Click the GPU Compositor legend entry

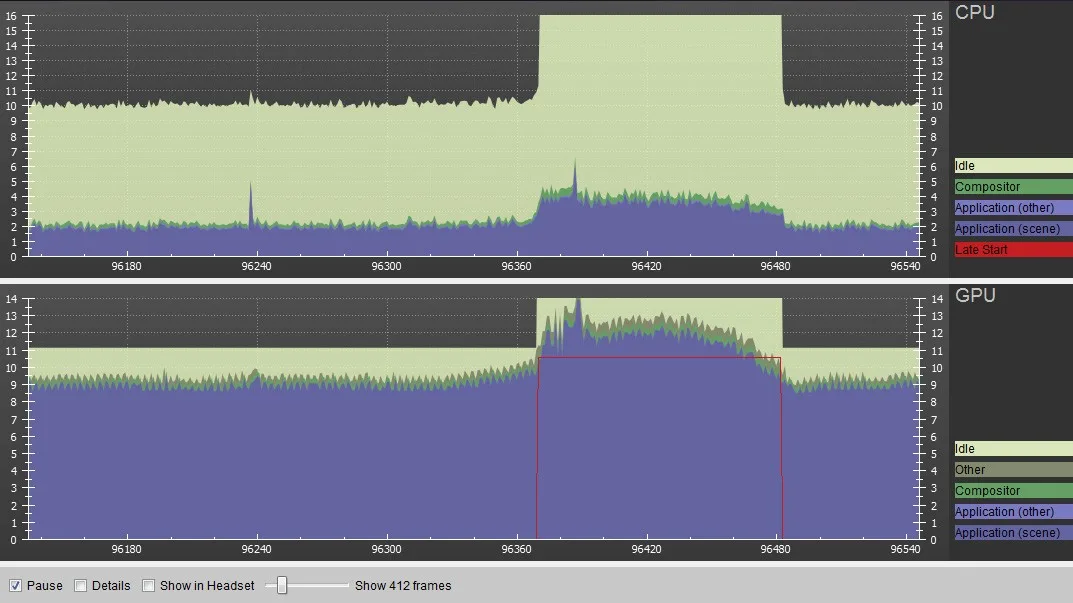click(1013, 491)
